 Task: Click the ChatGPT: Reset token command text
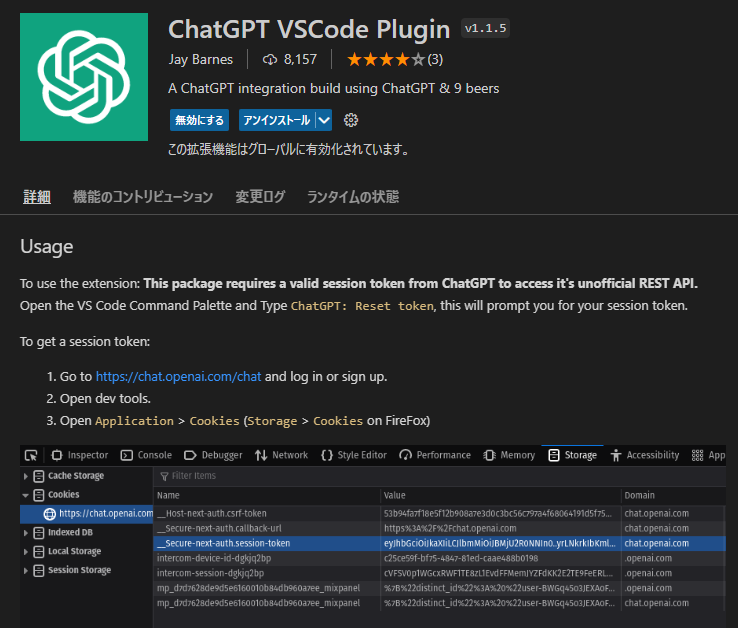(362, 306)
